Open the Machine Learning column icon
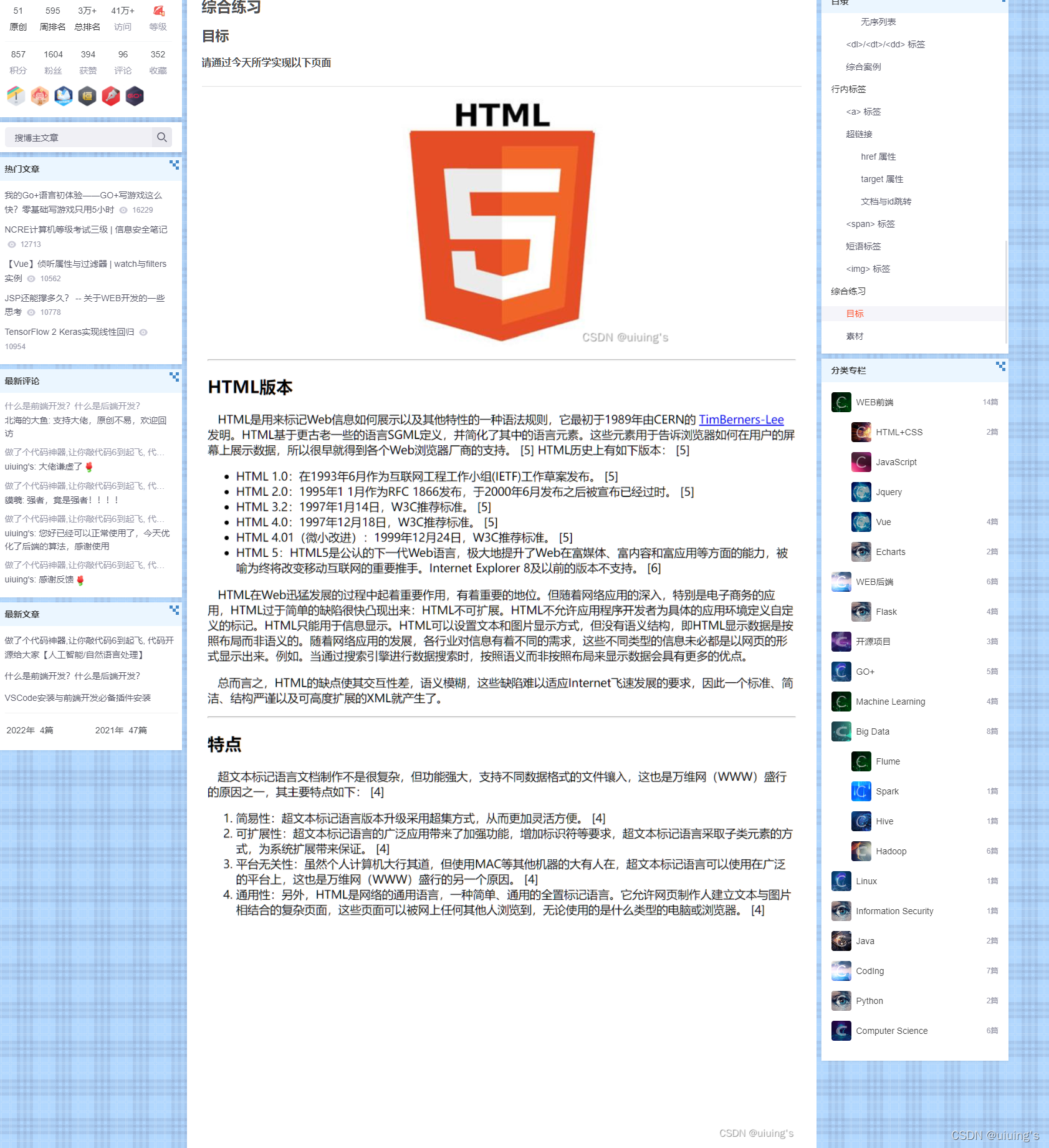Image resolution: width=1049 pixels, height=1148 pixels. tap(841, 702)
